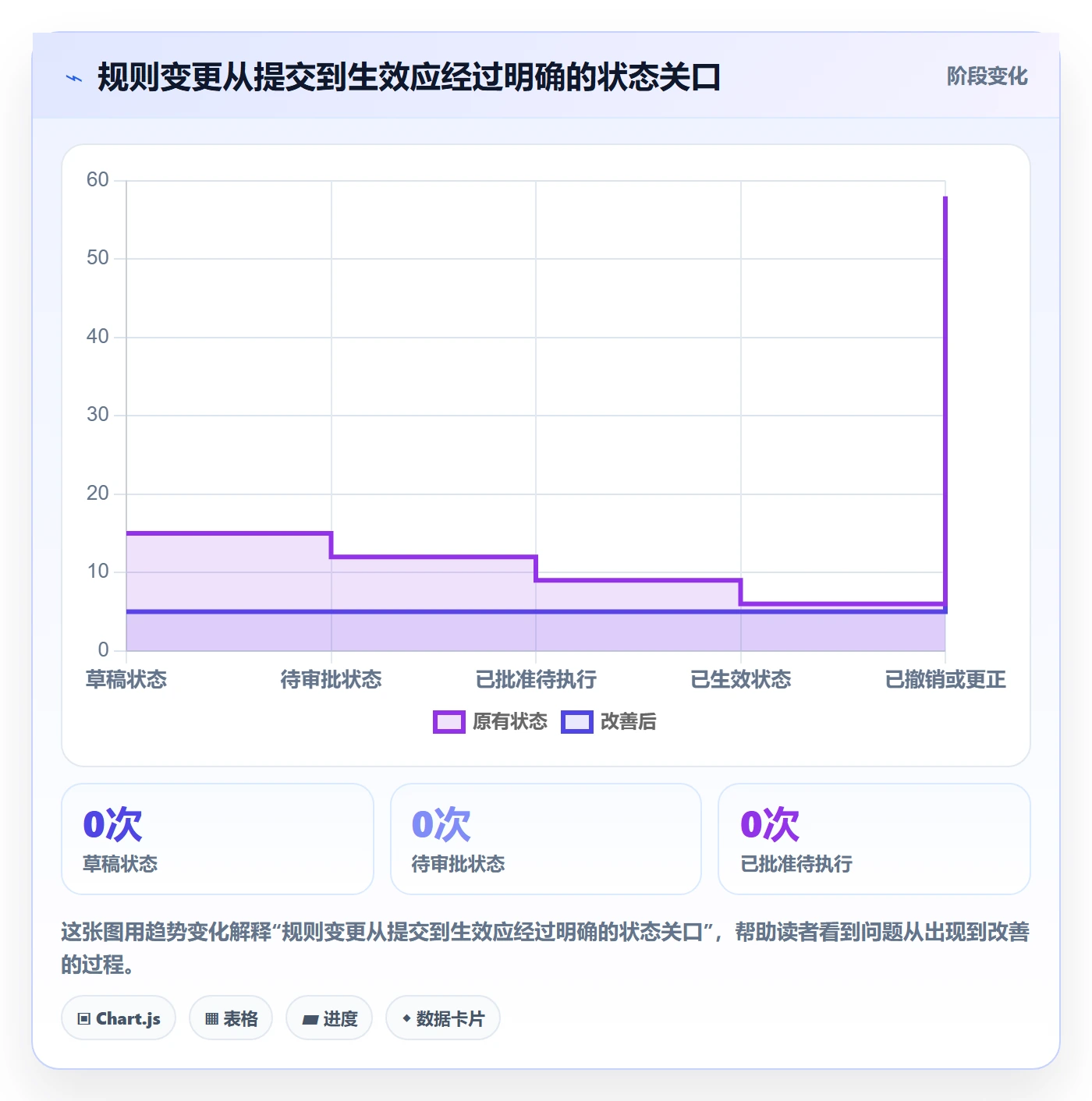1092x1101 pixels.
Task: Click the 50 y-axis value
Action: tap(97, 258)
